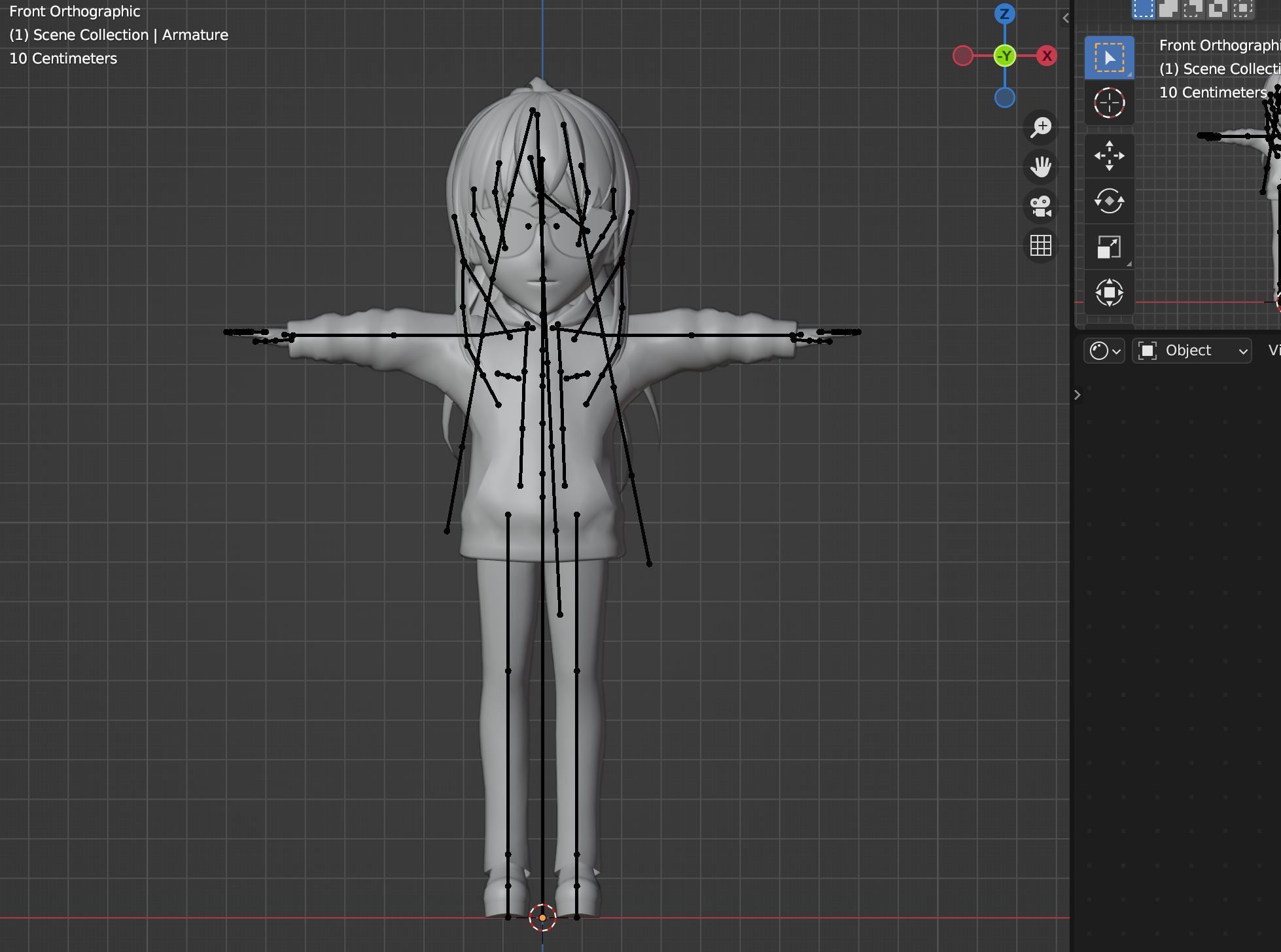Click the camera view icon
1281x952 pixels.
1040,206
